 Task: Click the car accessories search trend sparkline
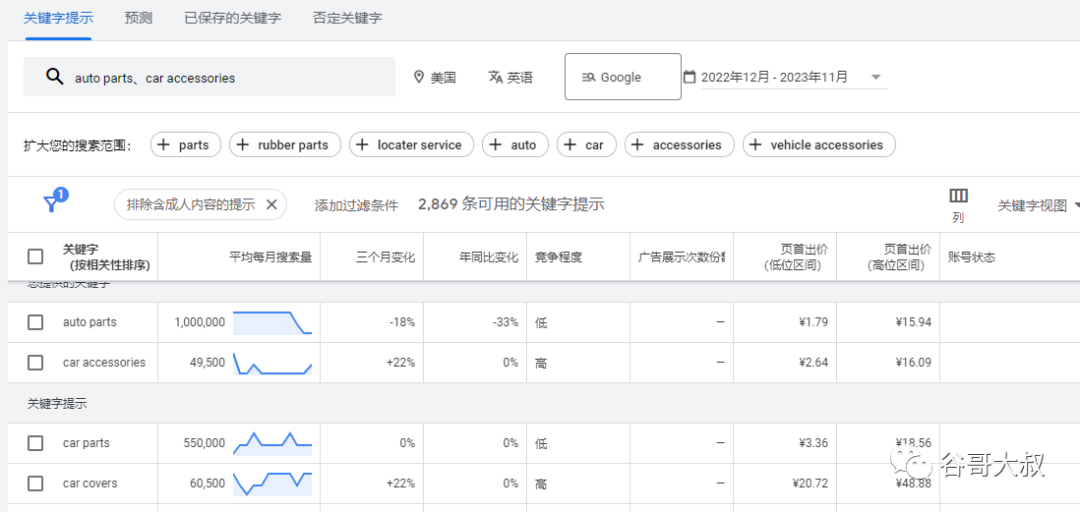point(272,363)
